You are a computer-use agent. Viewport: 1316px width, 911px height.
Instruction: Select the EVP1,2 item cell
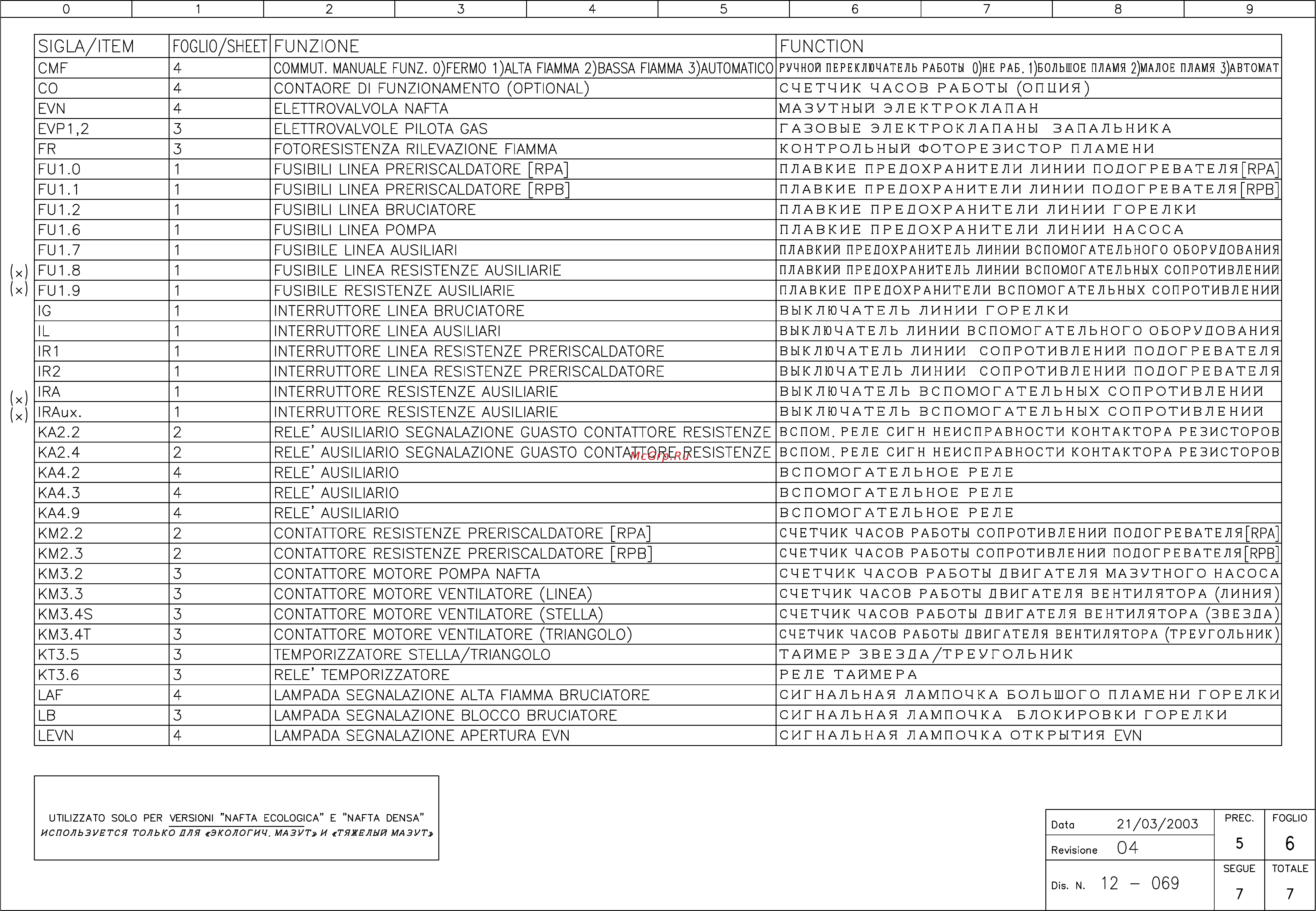[101, 129]
